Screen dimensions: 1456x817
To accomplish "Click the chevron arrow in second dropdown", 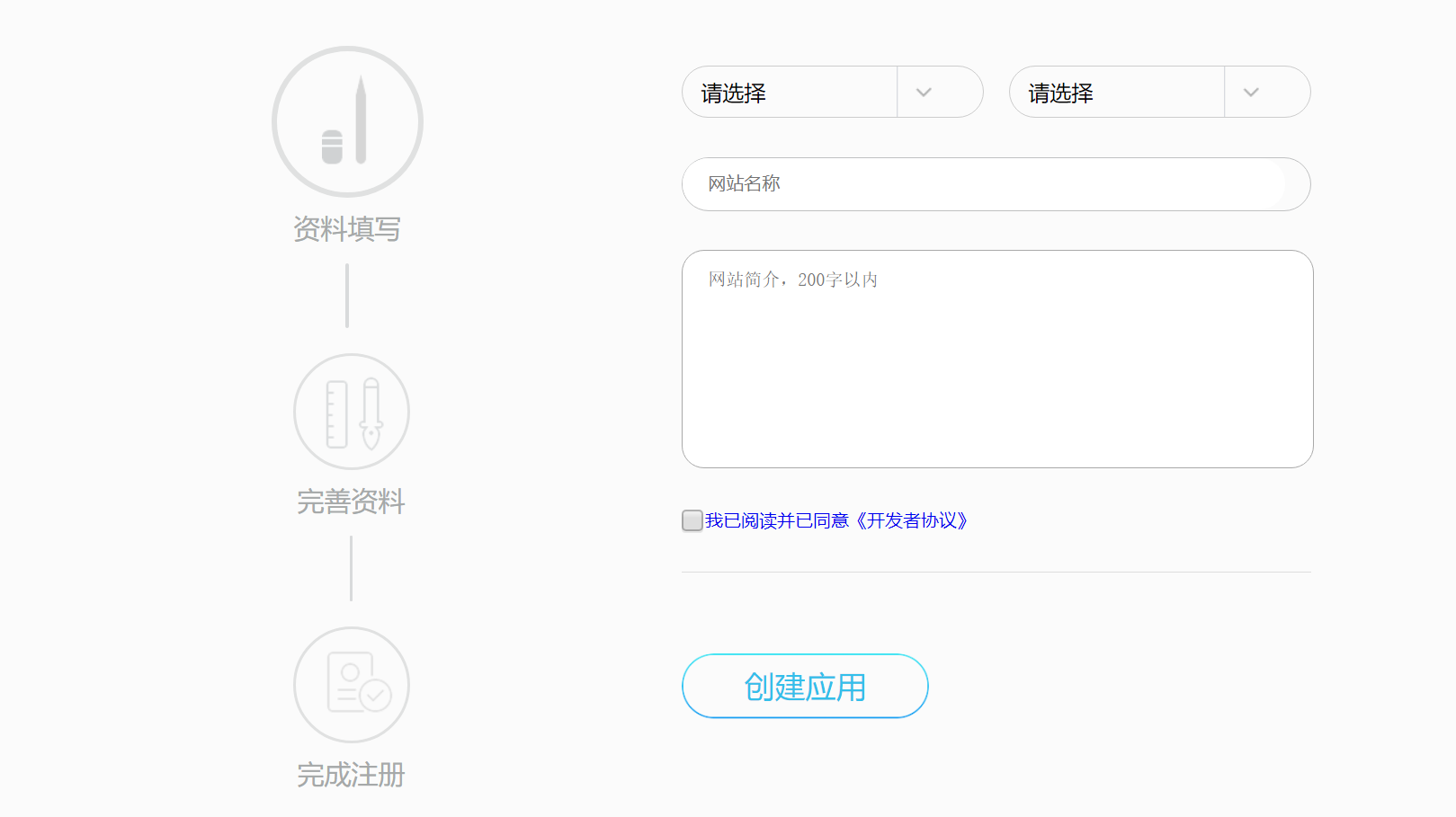I will pyautogui.click(x=1251, y=93).
